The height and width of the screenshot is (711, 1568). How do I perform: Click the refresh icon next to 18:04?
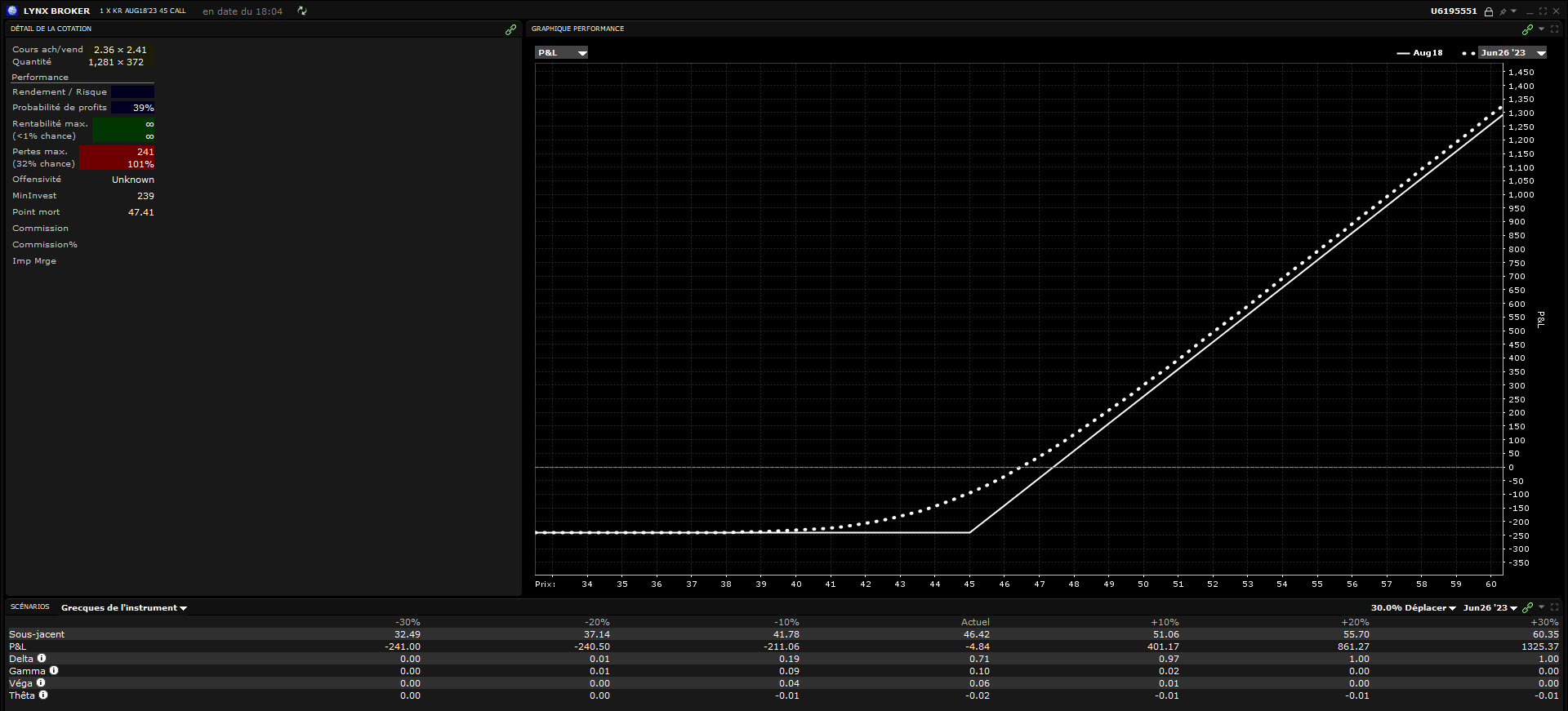click(x=302, y=11)
